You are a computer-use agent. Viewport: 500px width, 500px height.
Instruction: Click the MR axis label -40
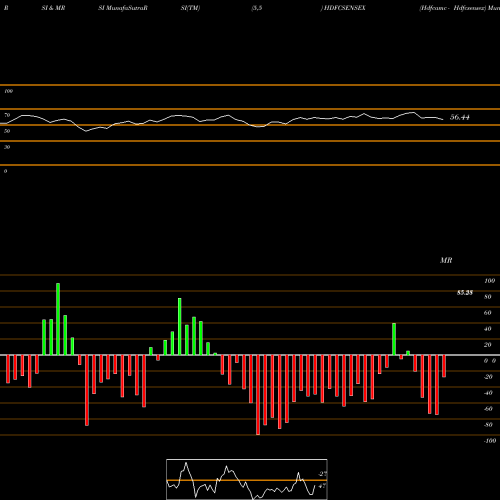click(488, 393)
